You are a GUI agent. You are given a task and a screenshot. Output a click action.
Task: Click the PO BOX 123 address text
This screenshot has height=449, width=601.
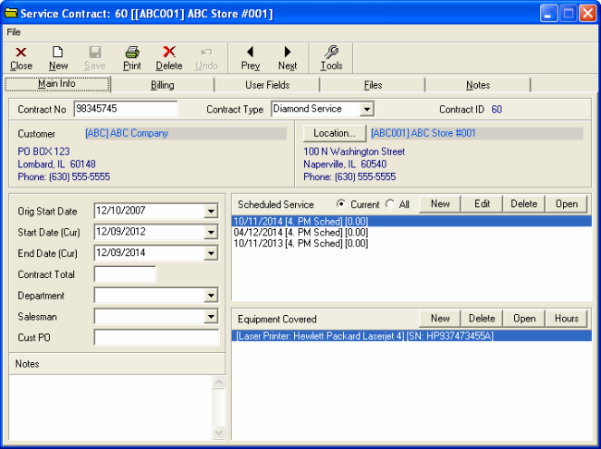44,151
